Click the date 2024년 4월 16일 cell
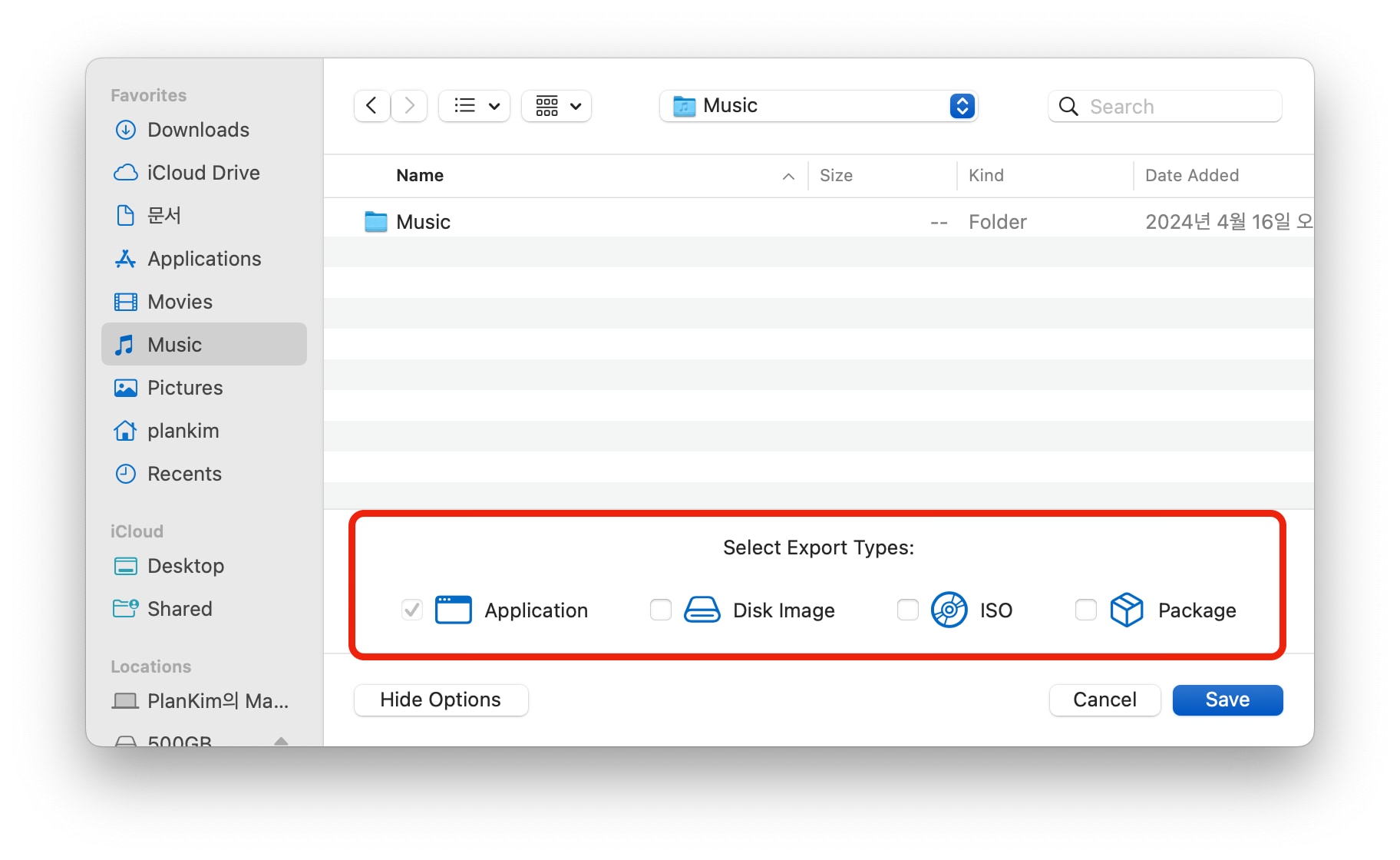This screenshot has width=1400, height=860. [1229, 222]
